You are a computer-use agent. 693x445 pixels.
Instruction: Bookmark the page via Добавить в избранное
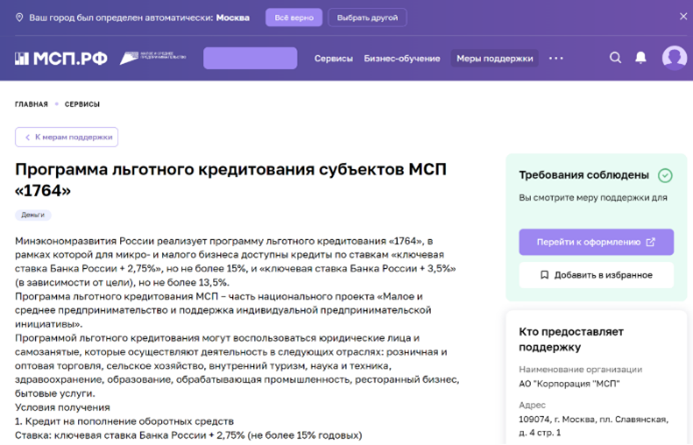[x=596, y=274]
